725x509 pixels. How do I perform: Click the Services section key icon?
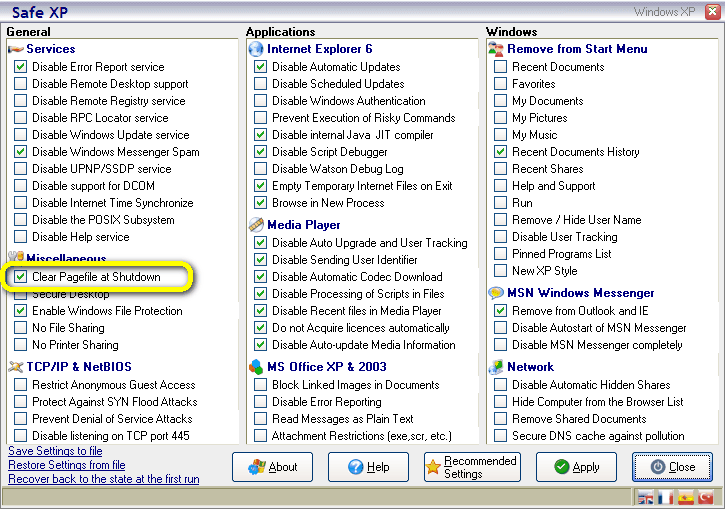tap(16, 49)
